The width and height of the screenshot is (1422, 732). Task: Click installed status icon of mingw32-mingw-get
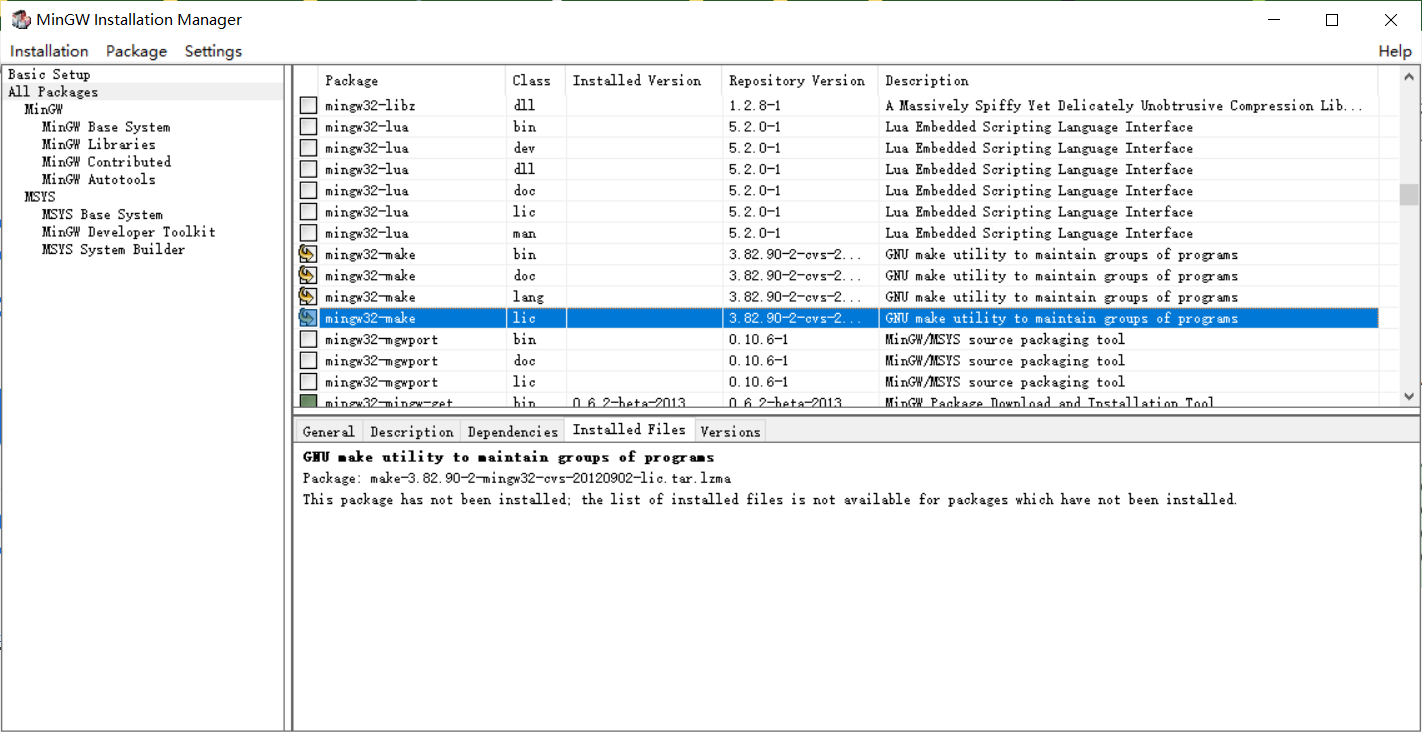(x=308, y=401)
